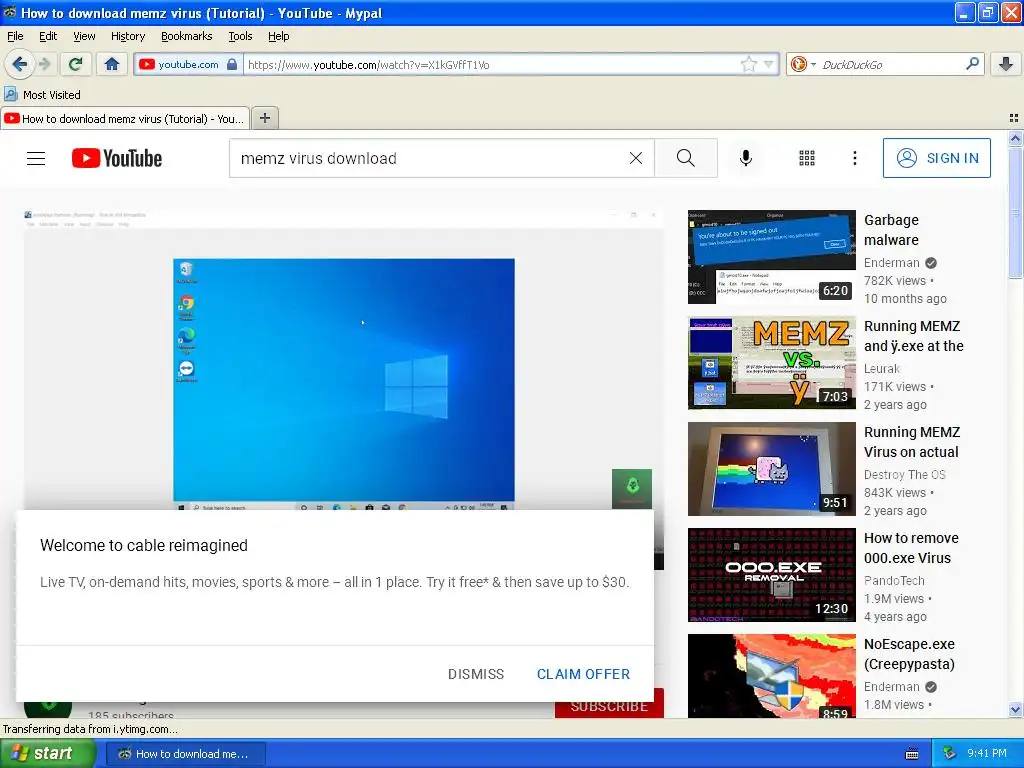This screenshot has width=1024, height=768.
Task: Click the padlock site security icon
Action: tap(232, 64)
